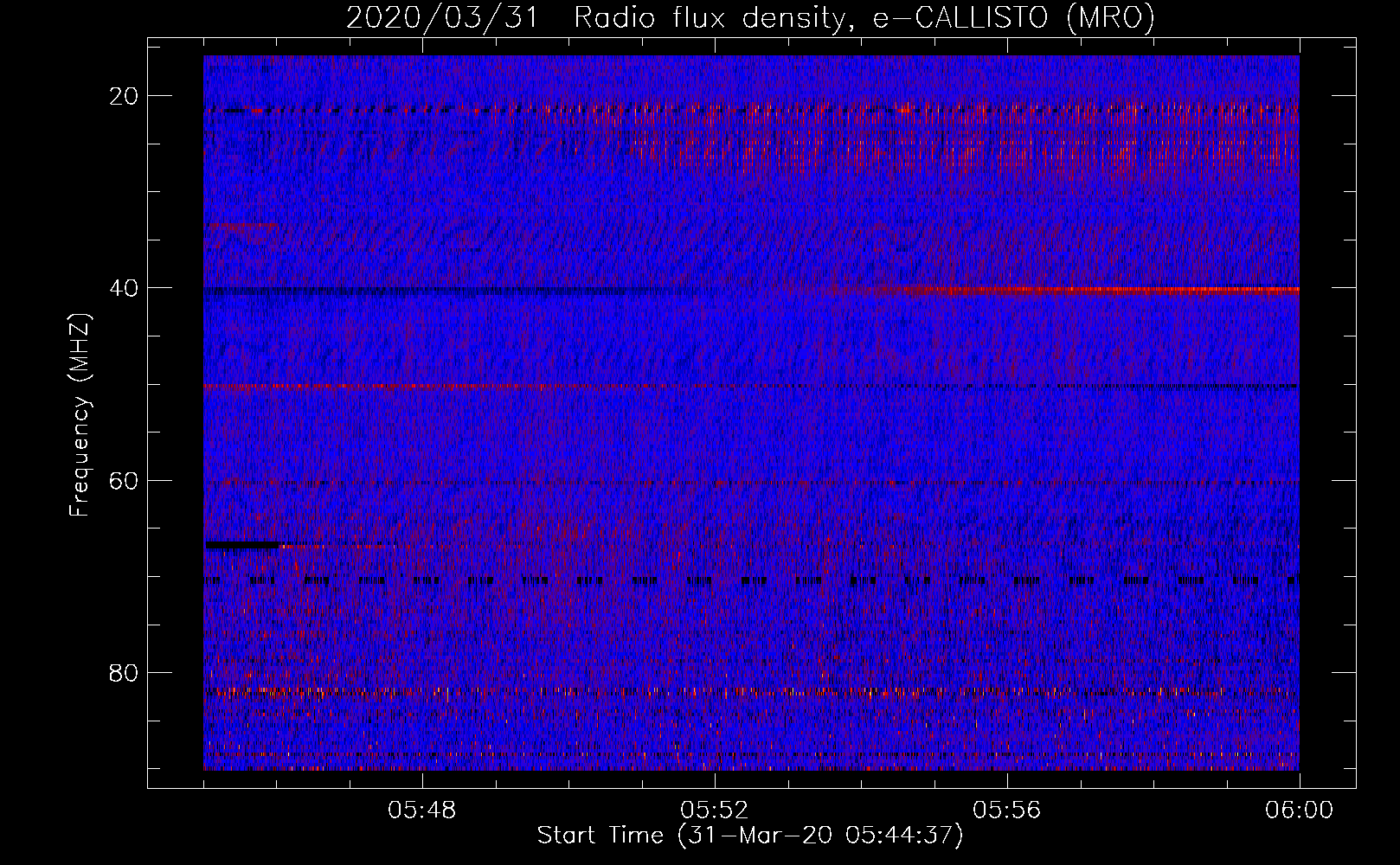The image size is (1400, 865).
Task: Click the 'Frequency (MHZ)' axis label
Action: point(80,415)
